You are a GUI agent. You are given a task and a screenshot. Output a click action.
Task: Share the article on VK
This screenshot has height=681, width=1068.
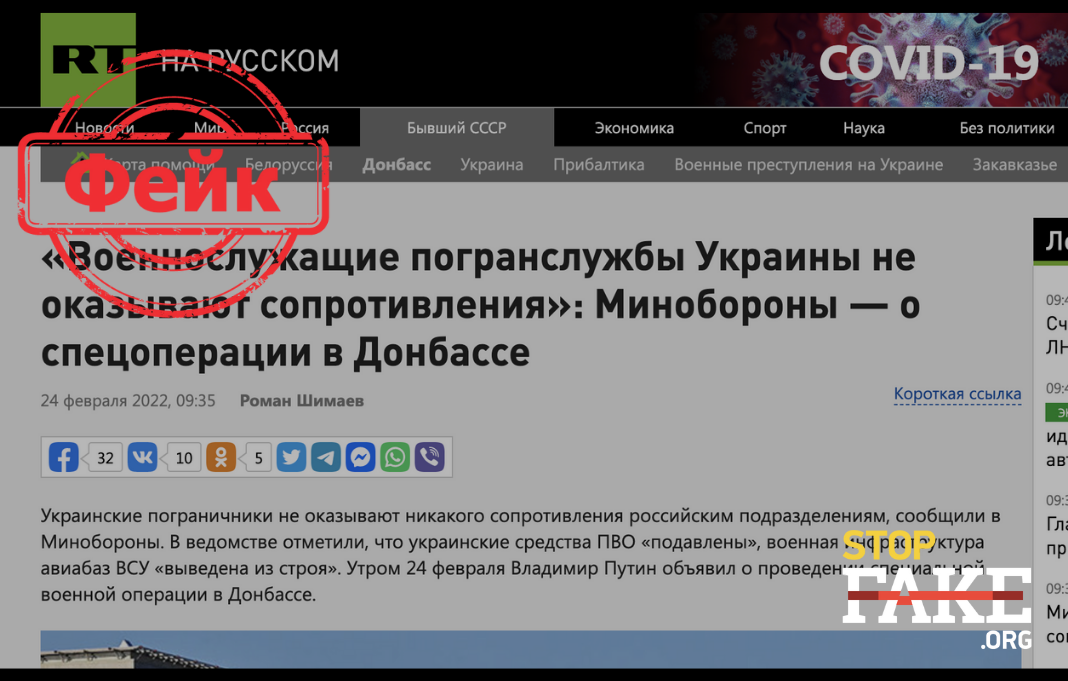(x=142, y=457)
